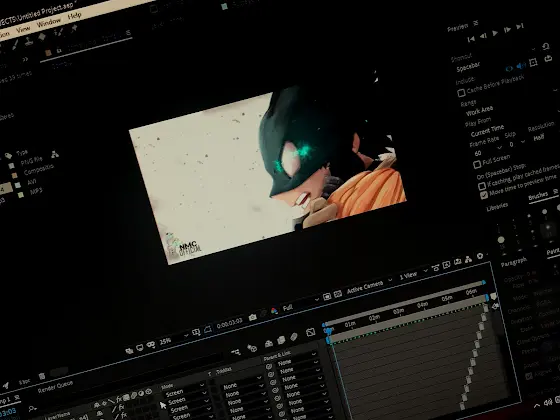
Task: Jump to last frame in Preview panel
Action: (520, 26)
